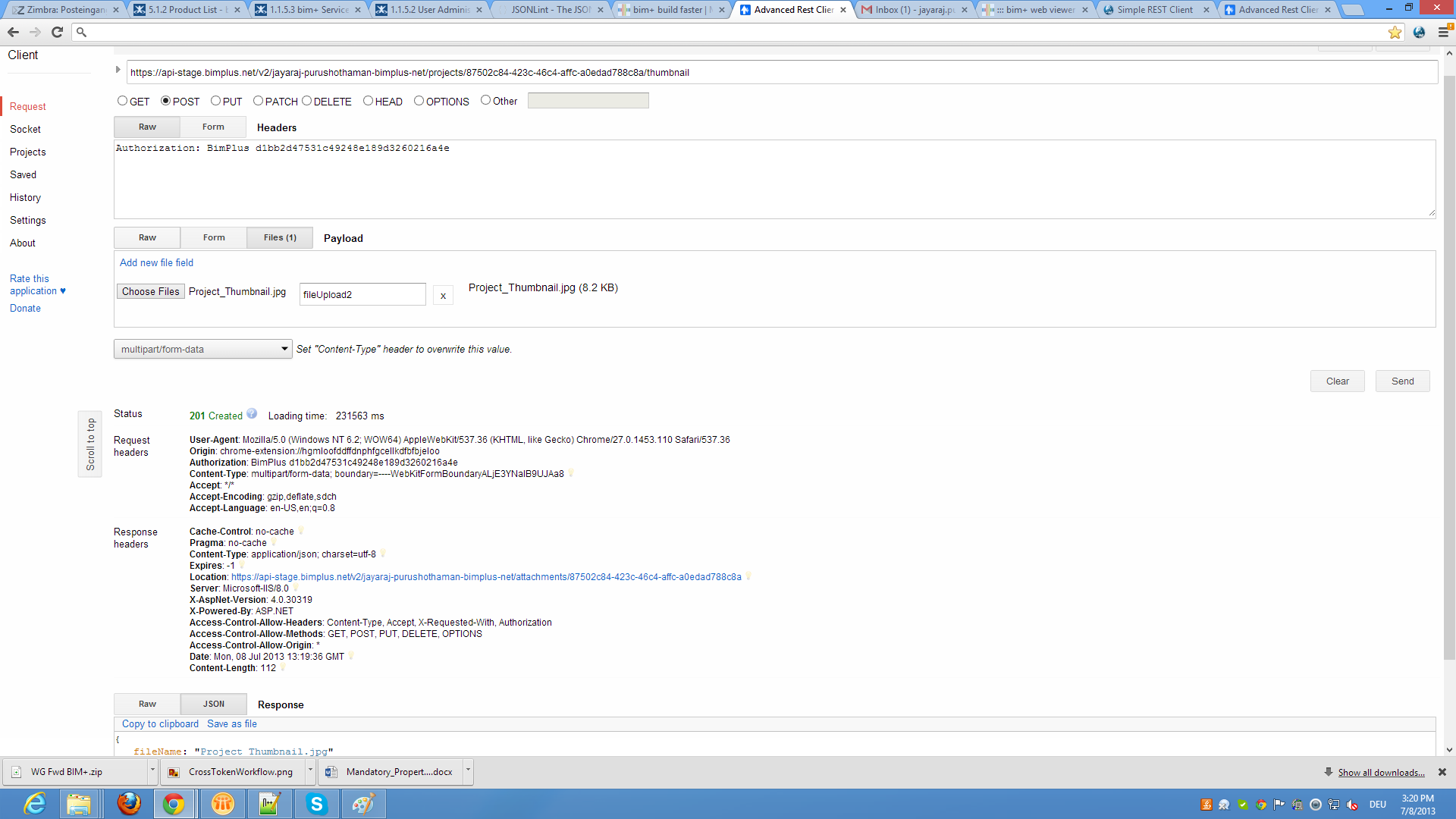Image resolution: width=1456 pixels, height=819 pixels.
Task: Select the OPTIONS method radio button
Action: pos(419,101)
